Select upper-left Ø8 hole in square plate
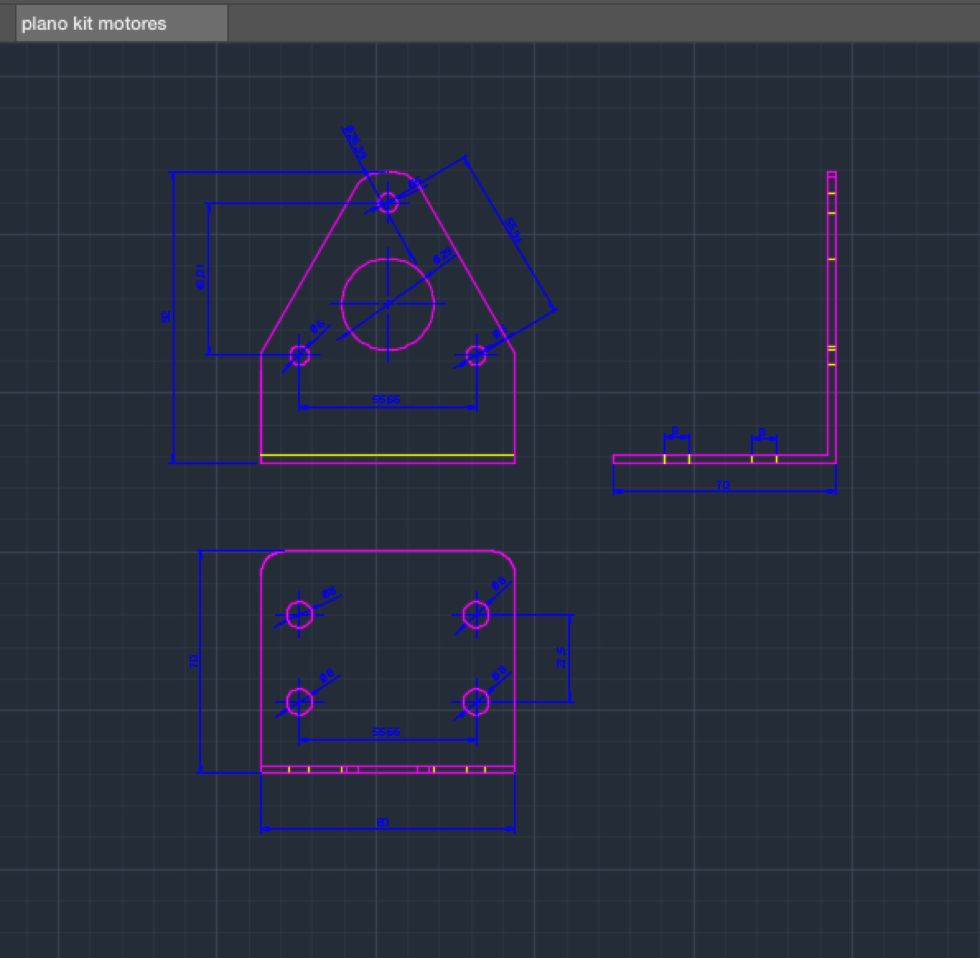Image resolution: width=980 pixels, height=958 pixels. [x=299, y=614]
